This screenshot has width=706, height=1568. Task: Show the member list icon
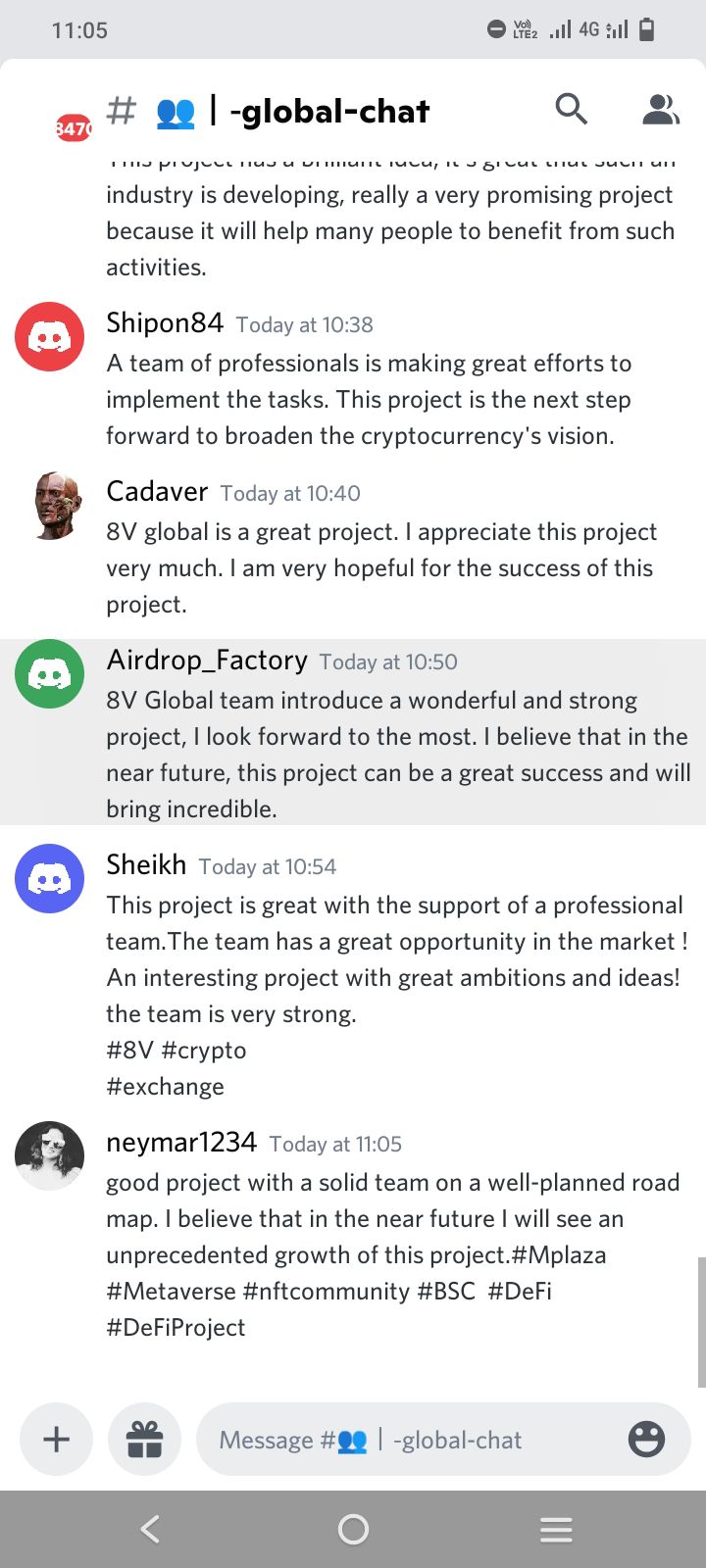point(661,110)
